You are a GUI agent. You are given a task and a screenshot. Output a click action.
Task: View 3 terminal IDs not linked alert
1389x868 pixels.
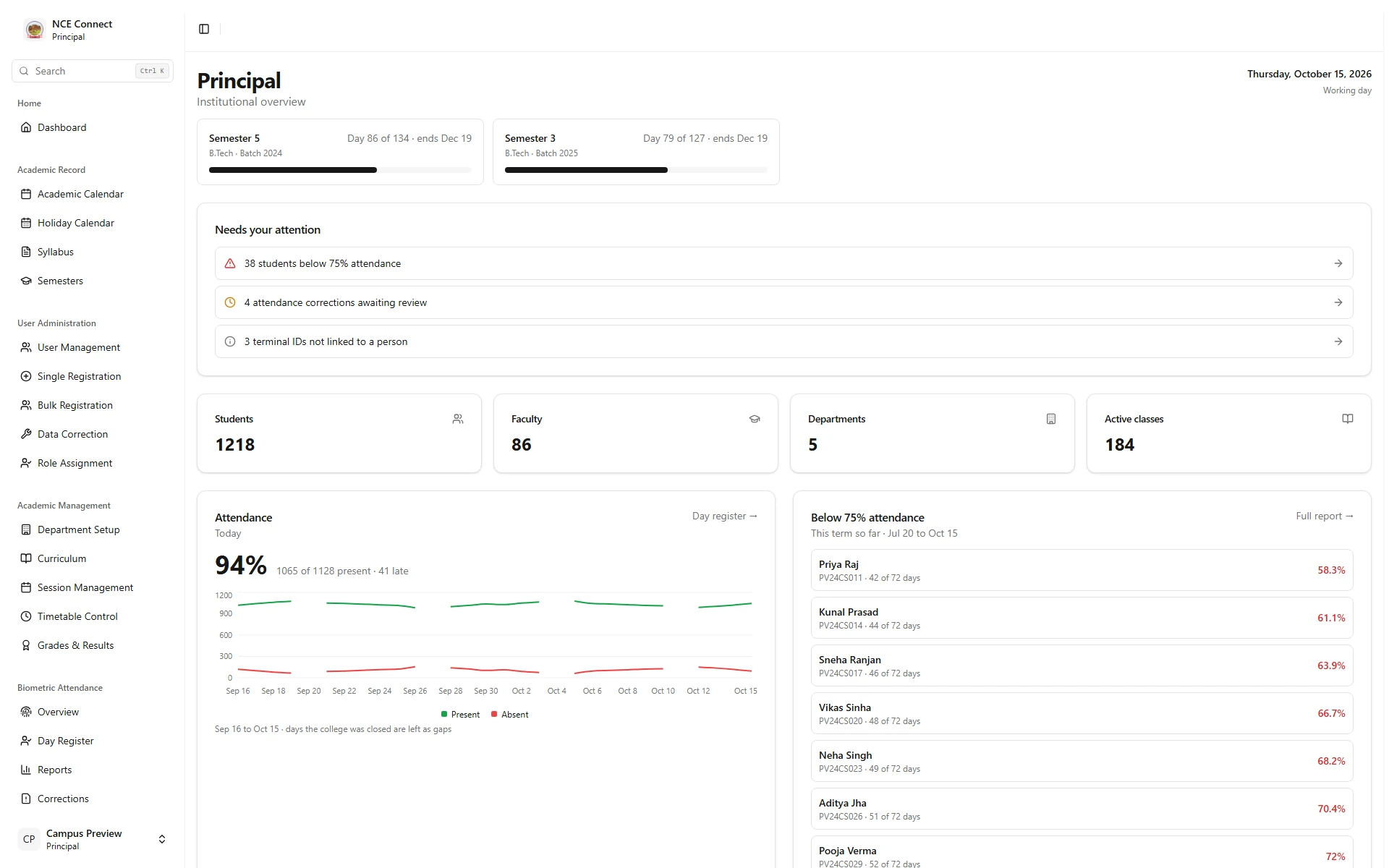pos(783,341)
